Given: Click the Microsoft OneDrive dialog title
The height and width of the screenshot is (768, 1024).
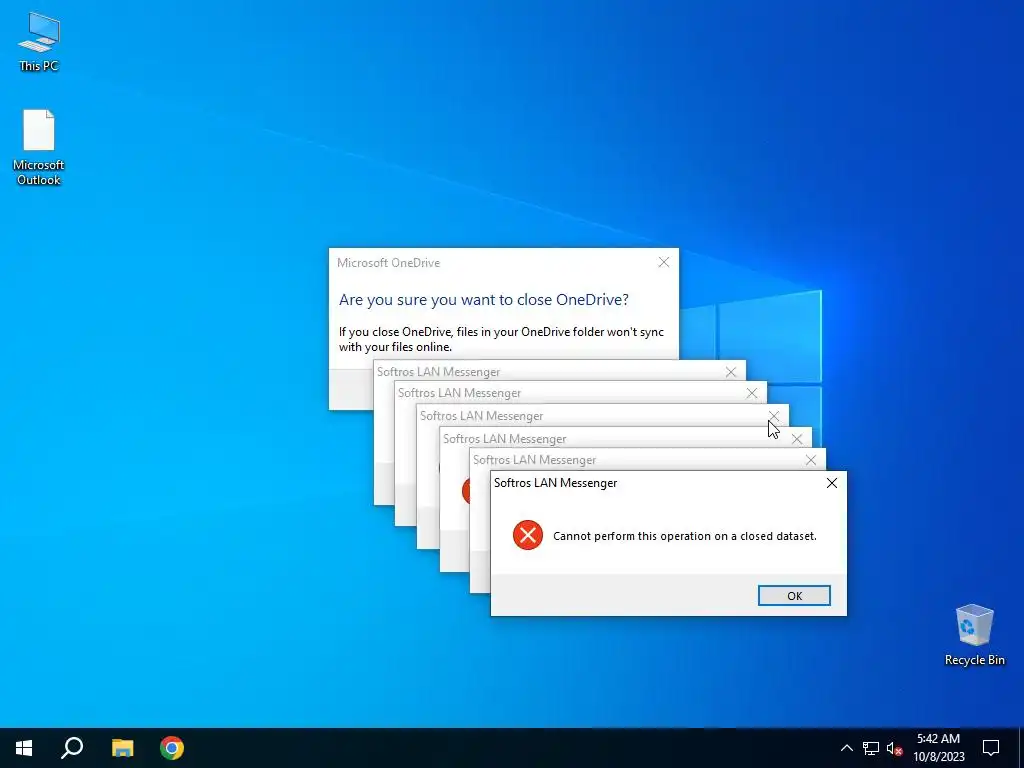Looking at the screenshot, I should point(389,263).
